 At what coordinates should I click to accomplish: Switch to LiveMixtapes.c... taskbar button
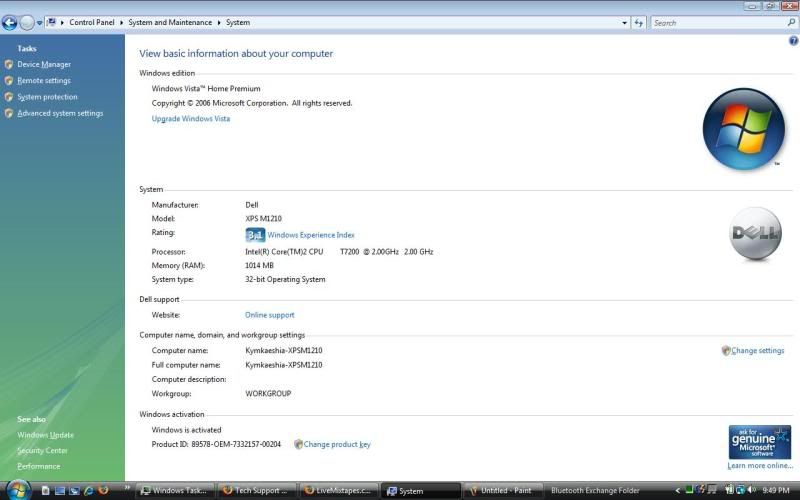(339, 491)
